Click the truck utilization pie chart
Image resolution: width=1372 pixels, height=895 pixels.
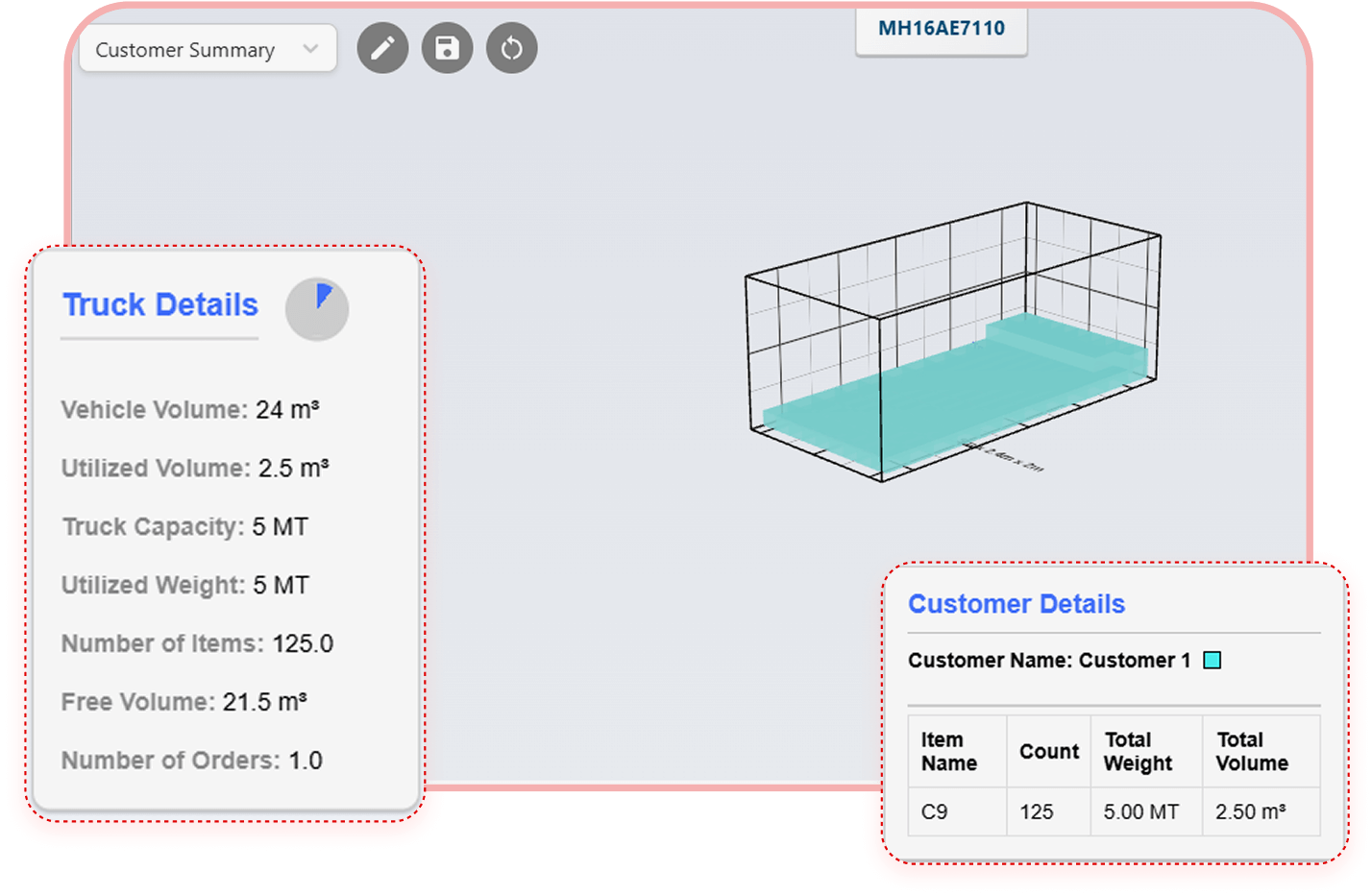(x=317, y=309)
